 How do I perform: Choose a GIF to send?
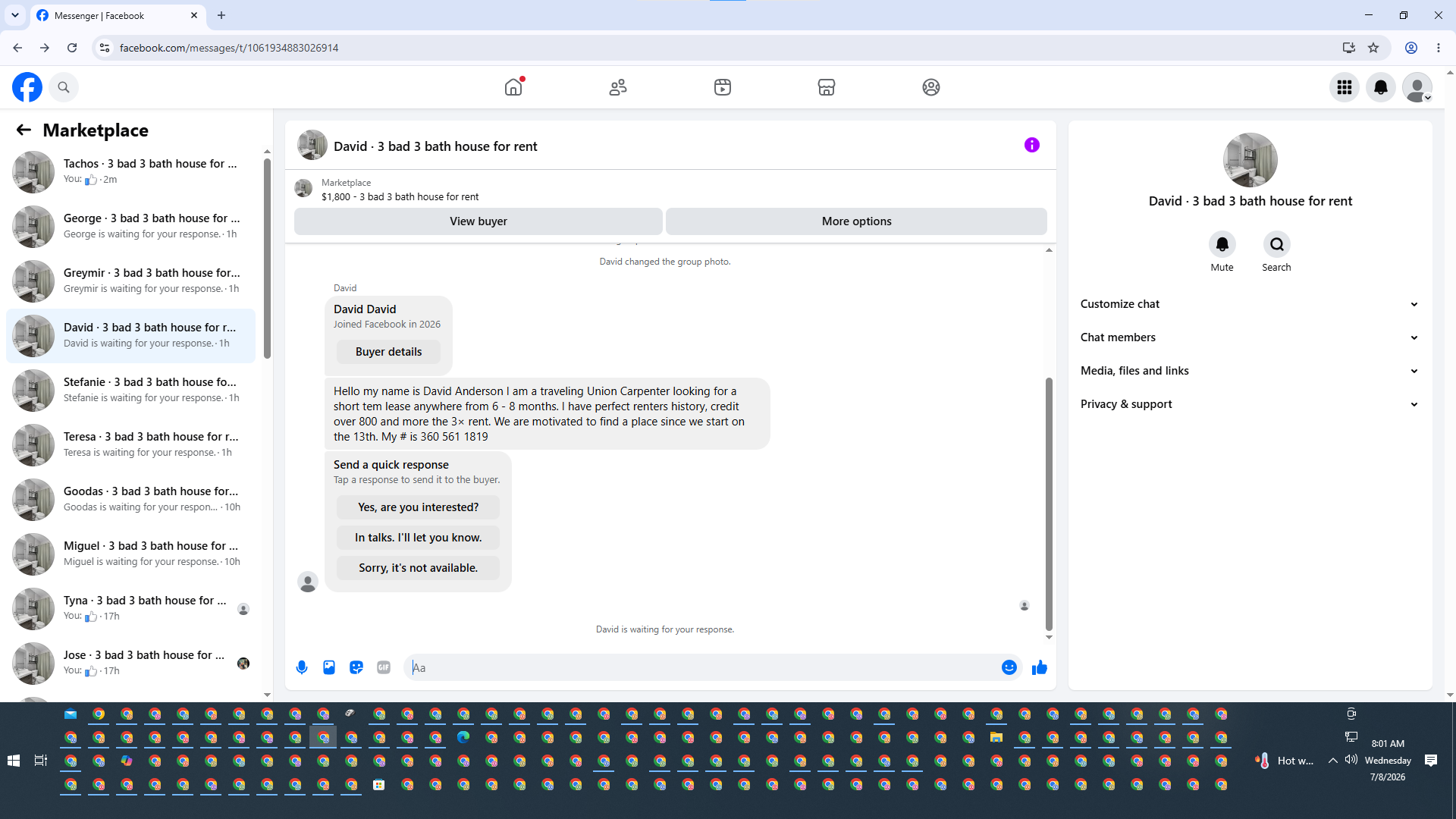tap(384, 667)
